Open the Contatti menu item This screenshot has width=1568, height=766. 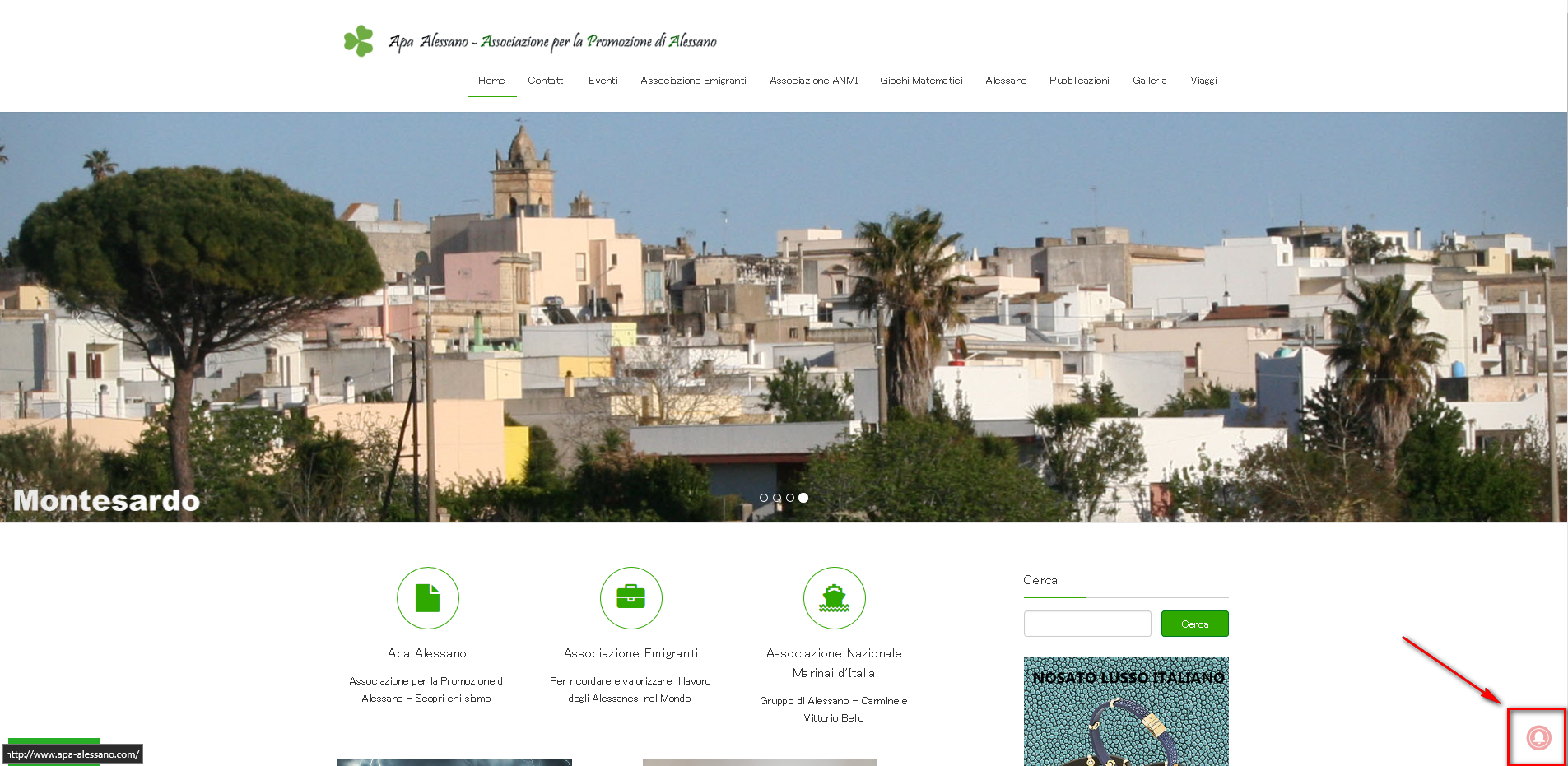[547, 81]
